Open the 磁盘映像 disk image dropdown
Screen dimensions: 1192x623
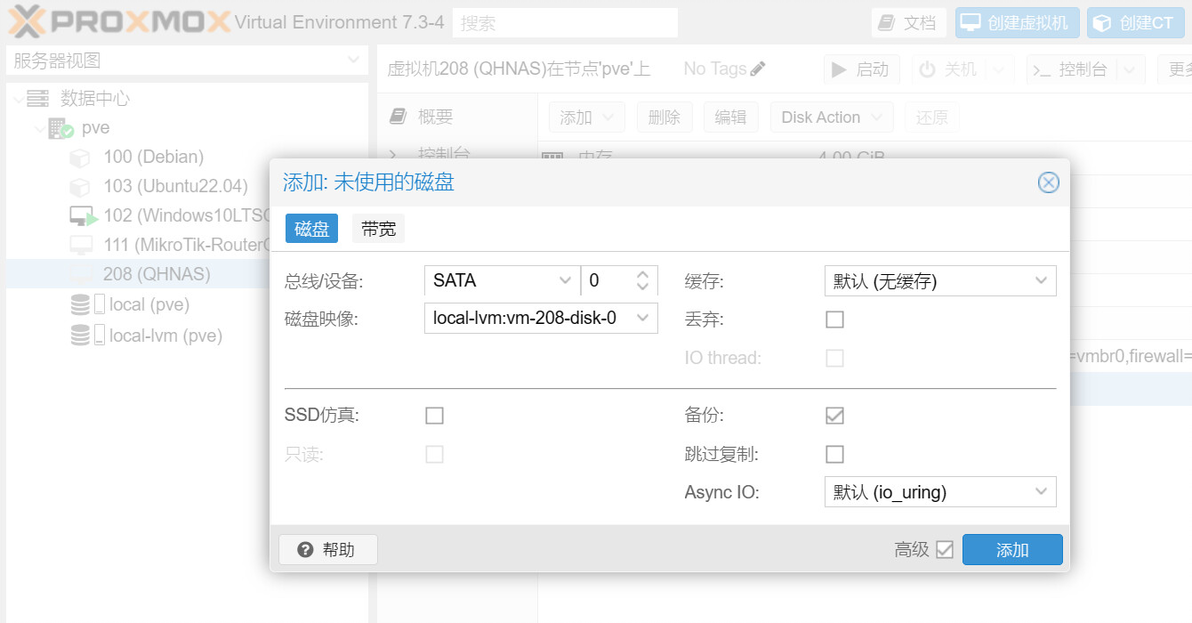pyautogui.click(x=642, y=318)
